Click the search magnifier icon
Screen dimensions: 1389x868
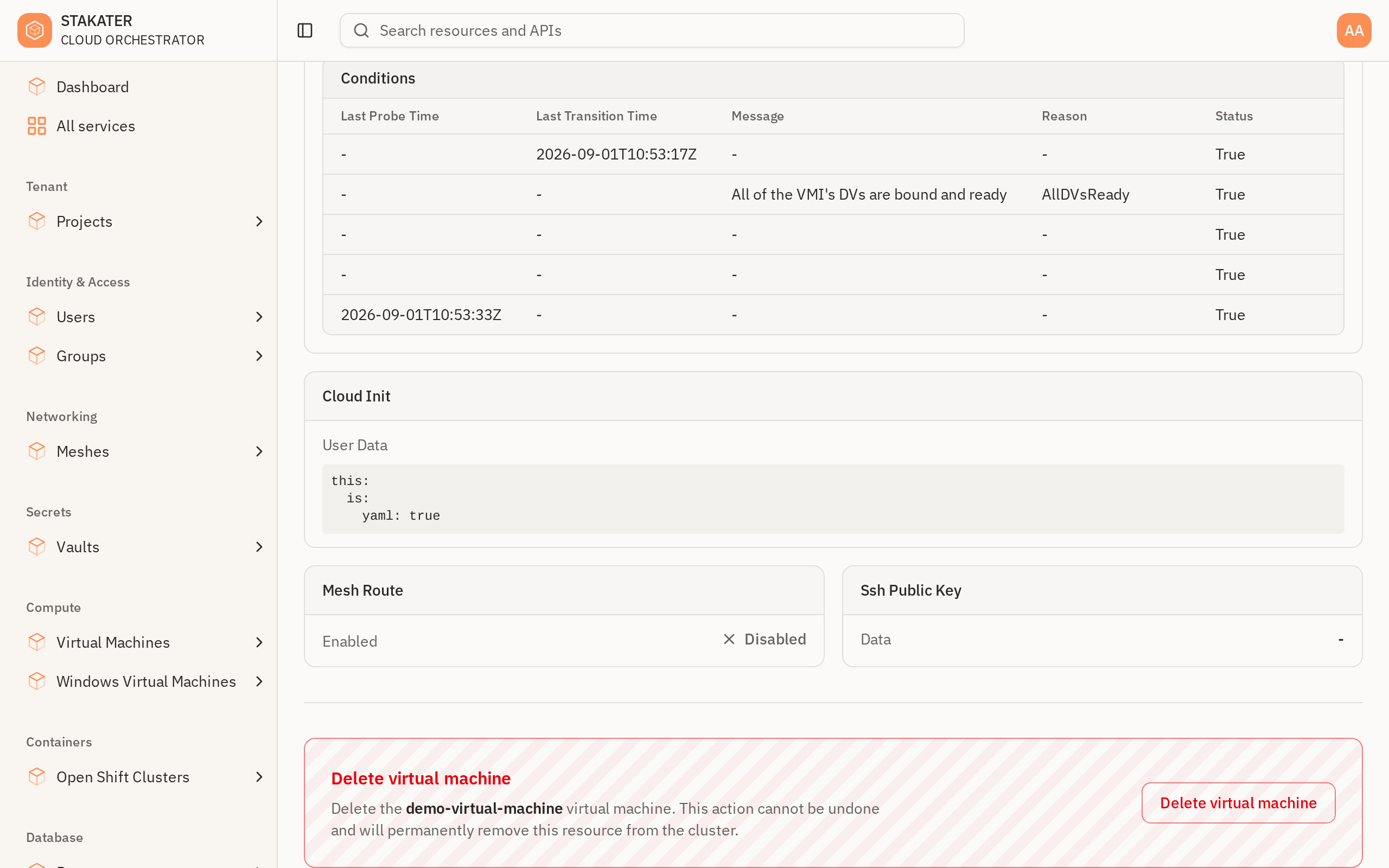click(x=361, y=30)
